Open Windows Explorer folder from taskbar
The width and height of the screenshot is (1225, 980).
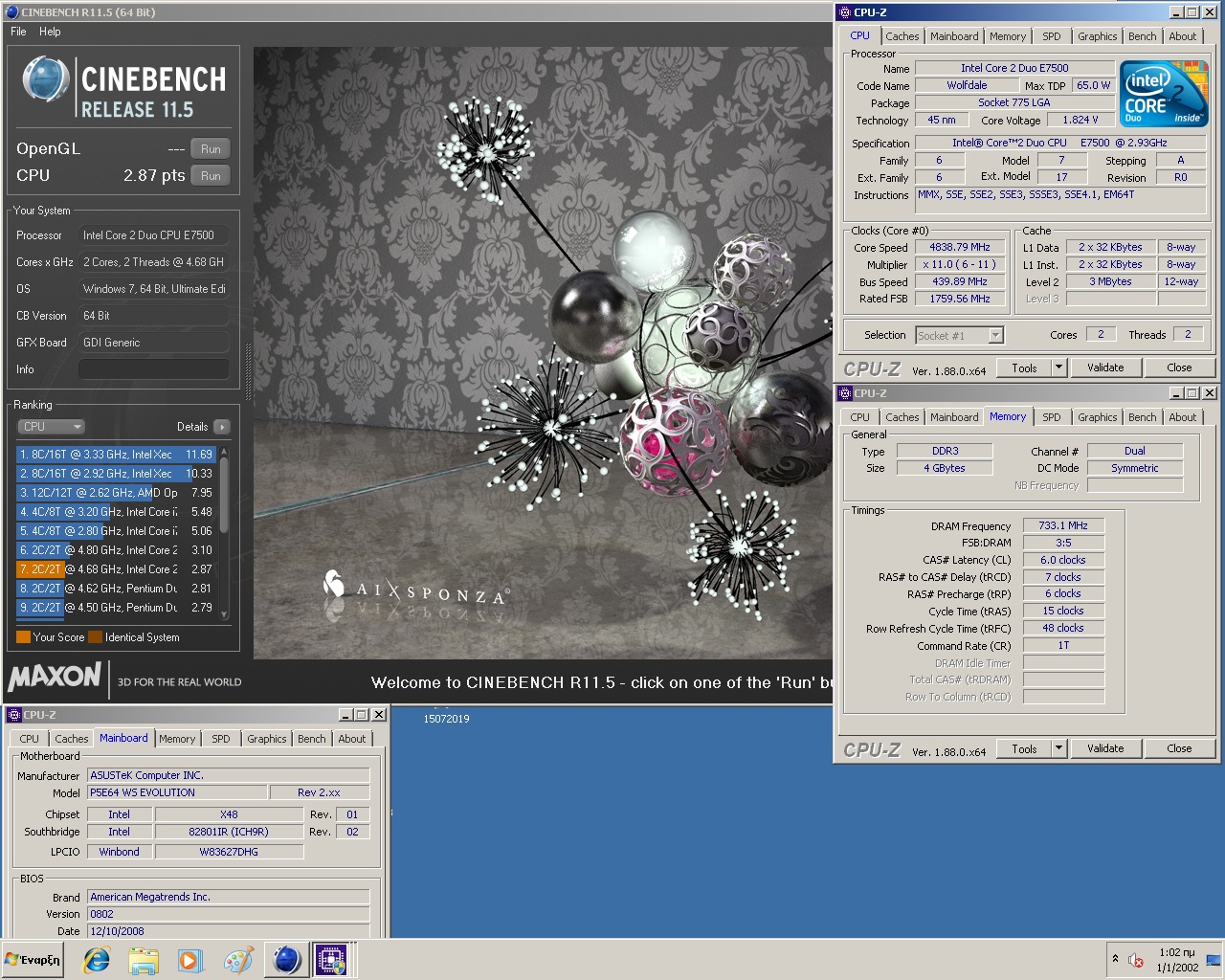coord(144,960)
